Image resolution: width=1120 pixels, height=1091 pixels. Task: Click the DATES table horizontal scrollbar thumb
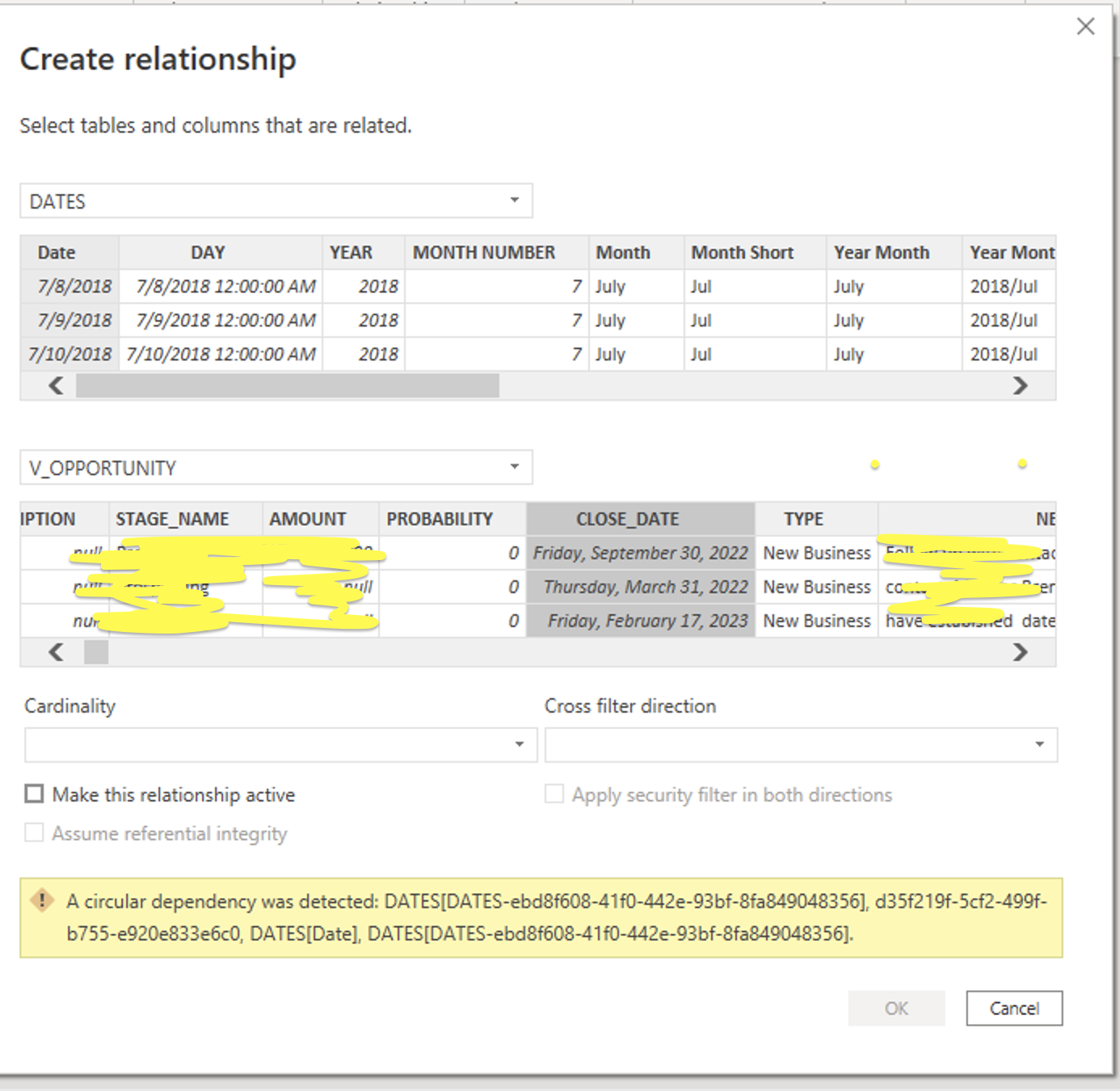[288, 385]
